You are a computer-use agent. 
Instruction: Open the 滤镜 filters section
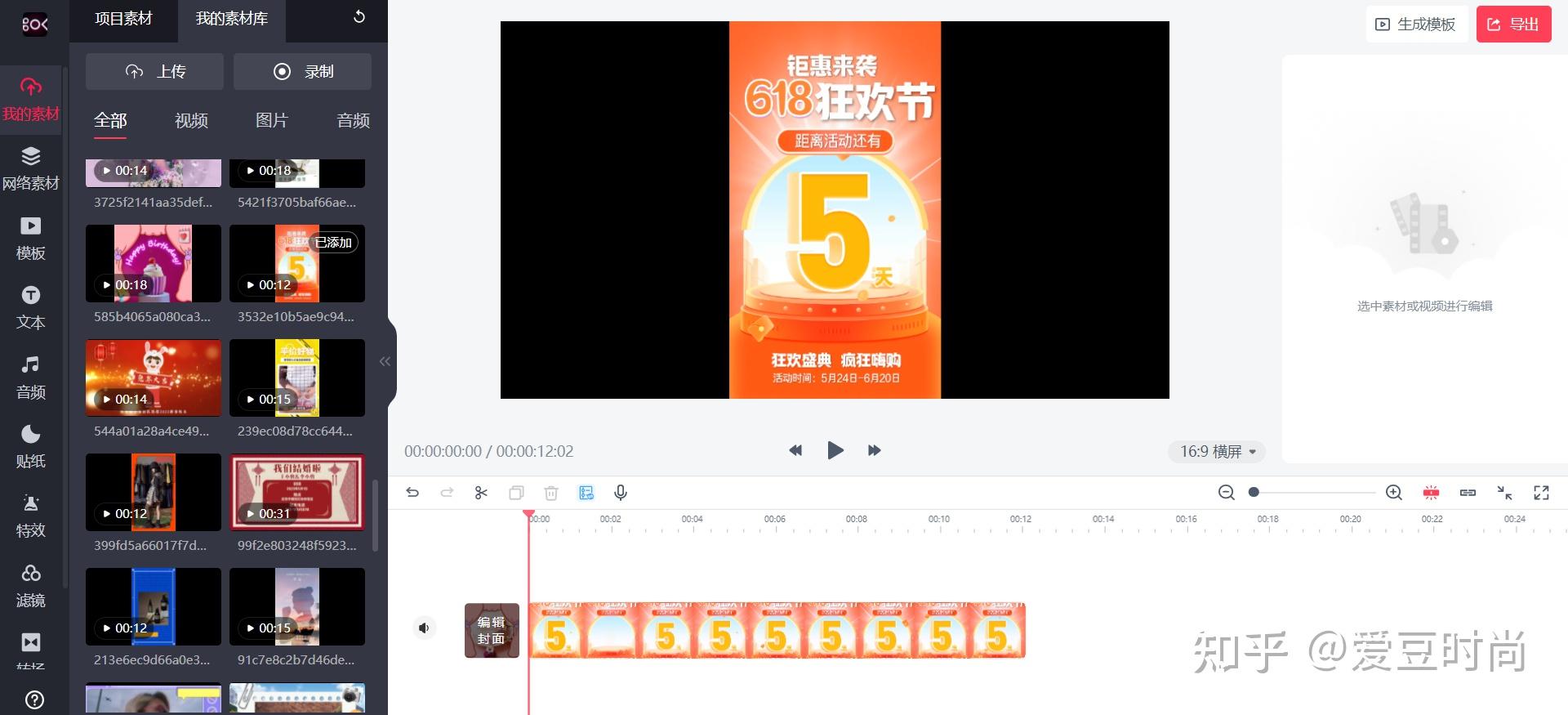(x=31, y=586)
